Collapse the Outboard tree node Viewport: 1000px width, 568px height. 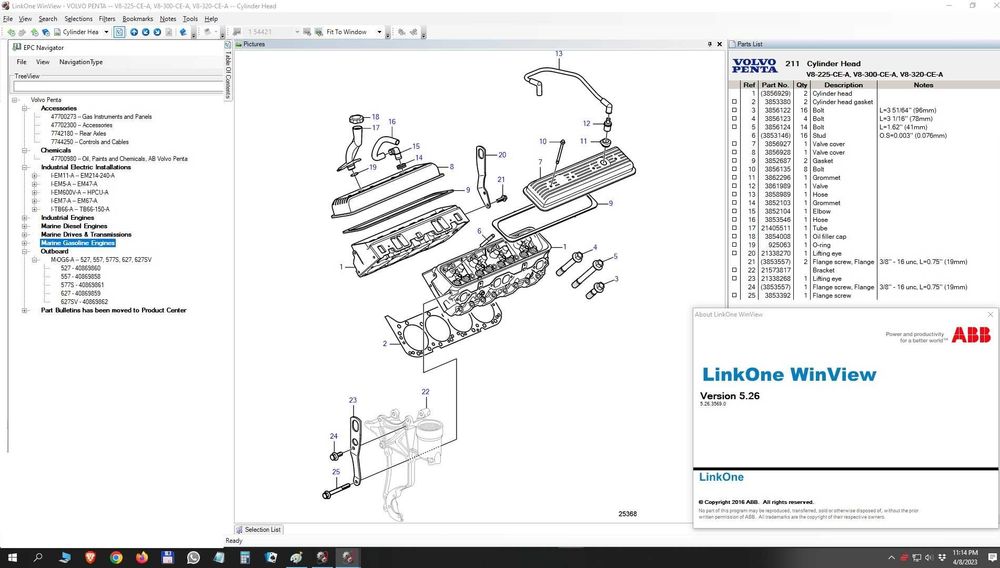24,251
